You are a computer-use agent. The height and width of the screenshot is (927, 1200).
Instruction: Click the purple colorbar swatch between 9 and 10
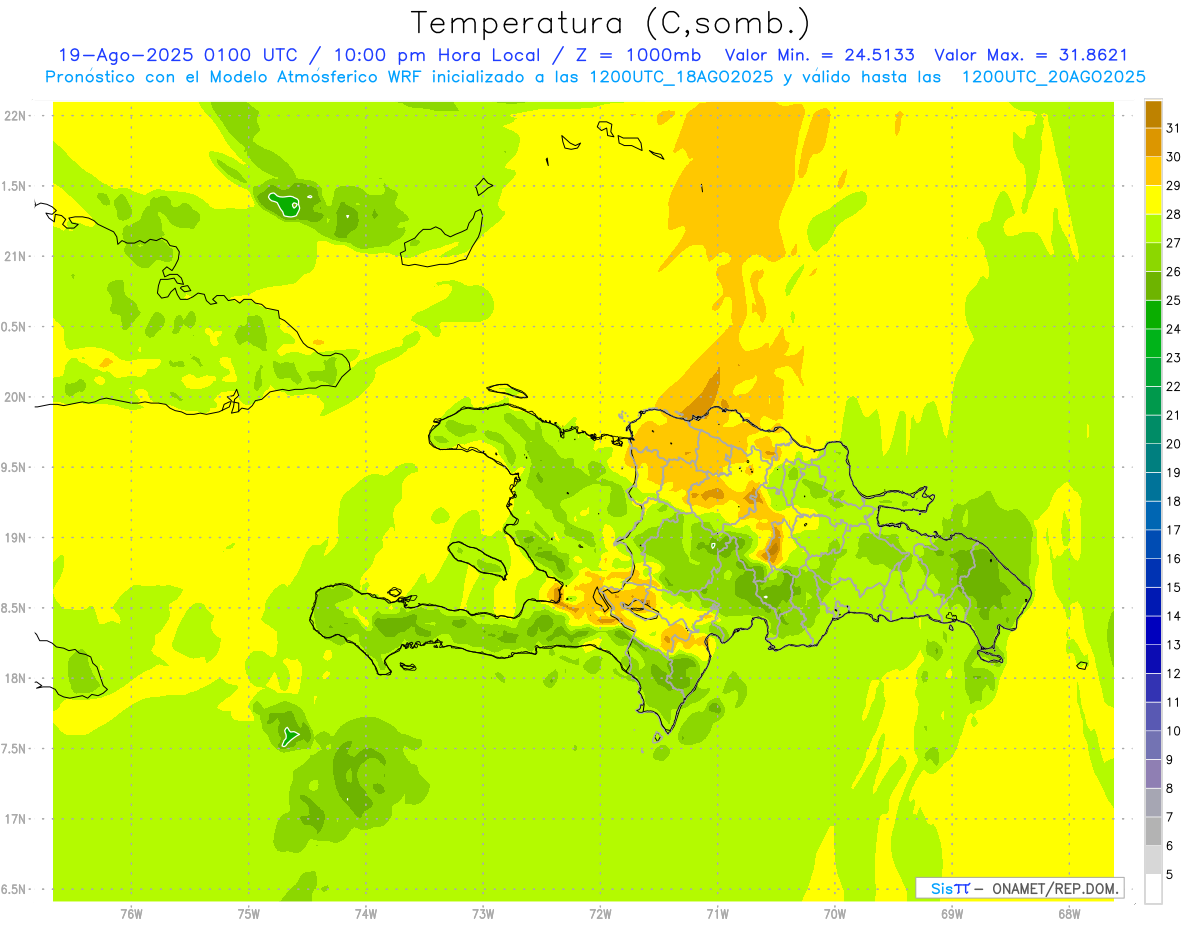pyautogui.click(x=1153, y=745)
